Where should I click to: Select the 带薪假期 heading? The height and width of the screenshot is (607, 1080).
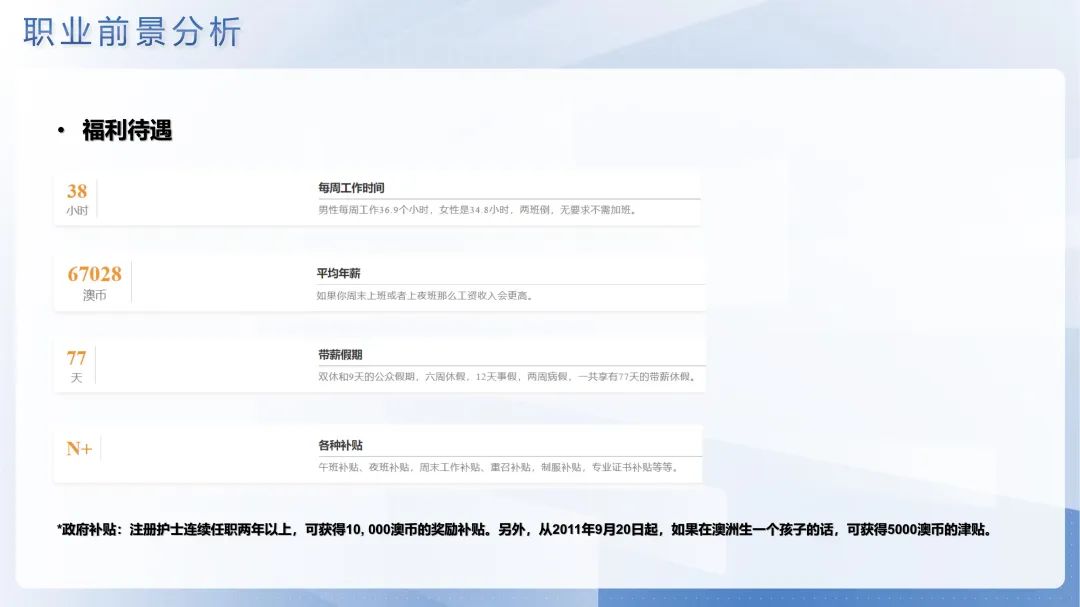(340, 355)
